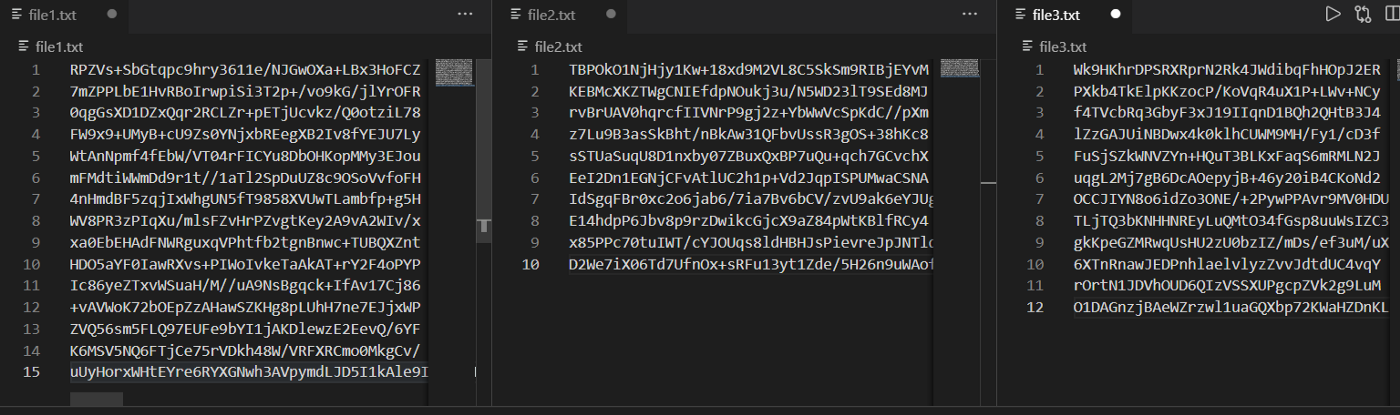
Task: Click file2.txt breadcrumb path item
Action: (x=557, y=46)
